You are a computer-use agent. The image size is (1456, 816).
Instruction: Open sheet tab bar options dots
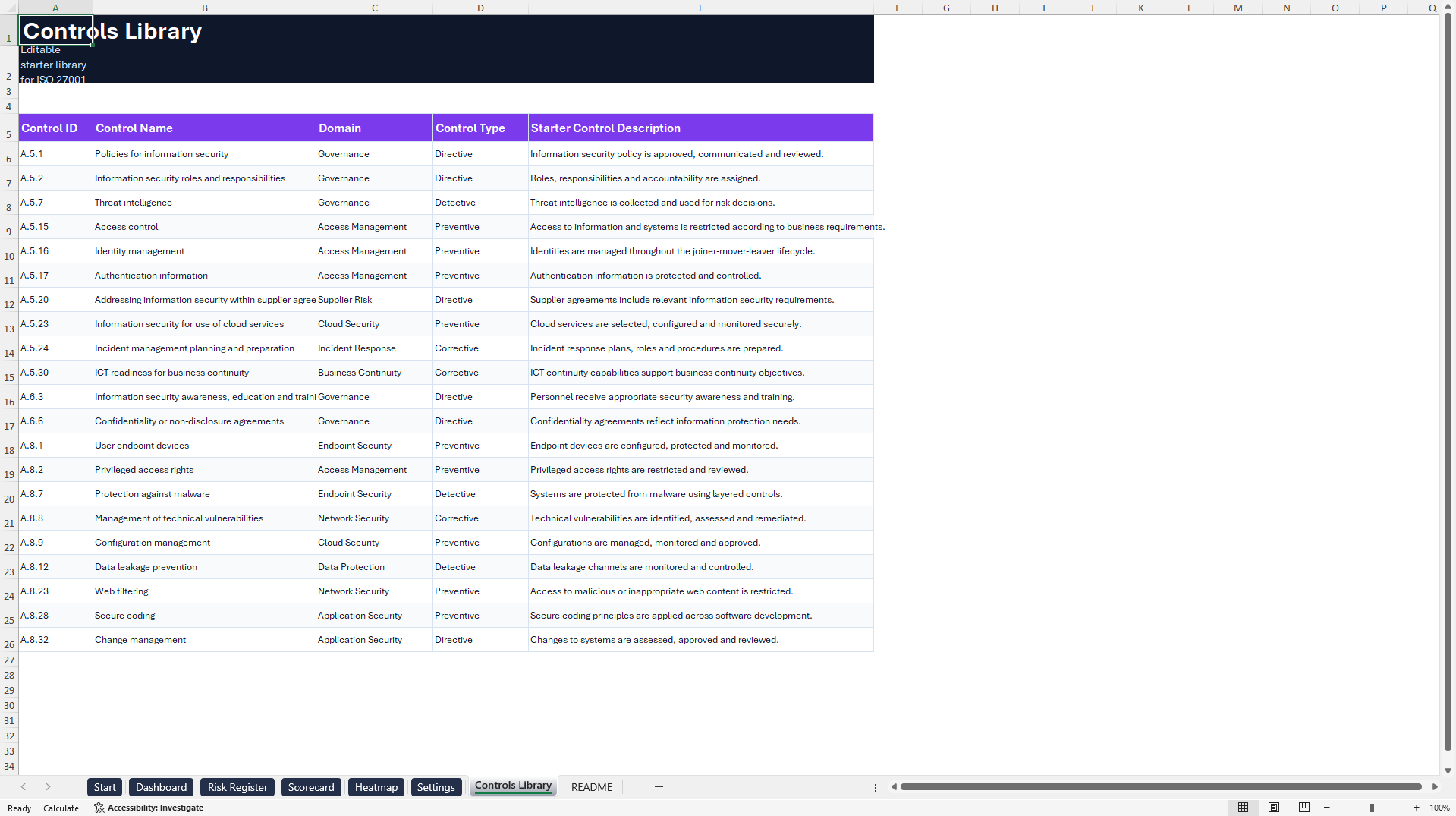pyautogui.click(x=876, y=788)
